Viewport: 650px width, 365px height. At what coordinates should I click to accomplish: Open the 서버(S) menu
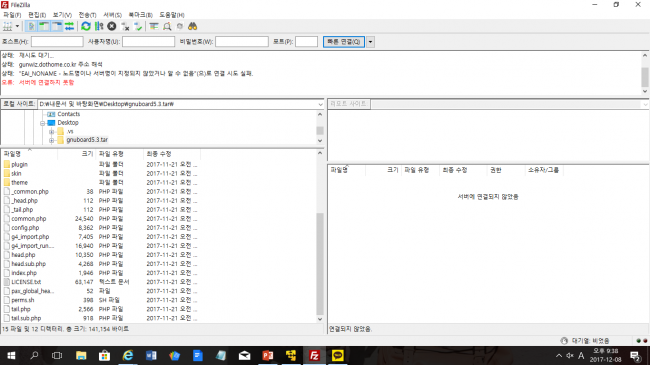click(112, 15)
